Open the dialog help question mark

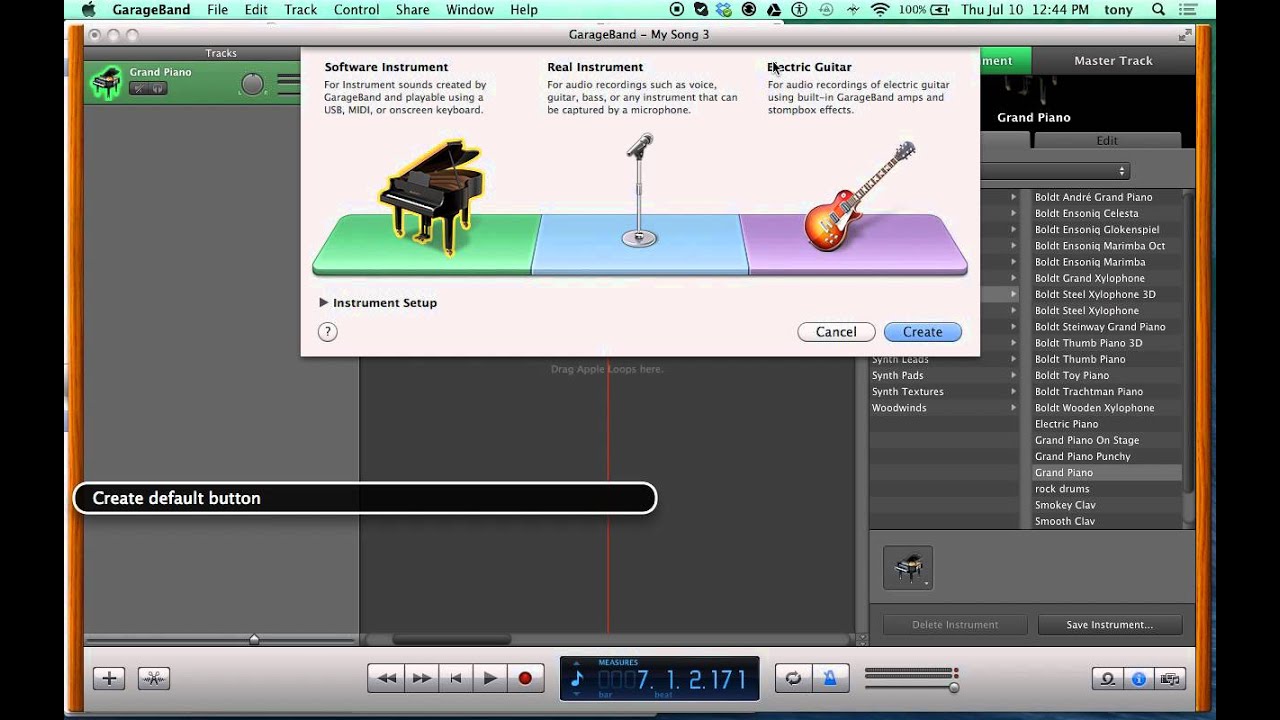327,332
